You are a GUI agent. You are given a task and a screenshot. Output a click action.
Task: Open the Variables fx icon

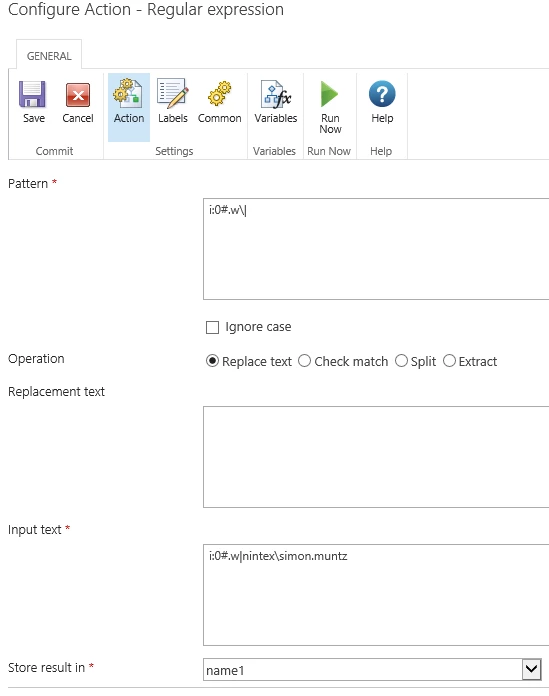point(276,94)
